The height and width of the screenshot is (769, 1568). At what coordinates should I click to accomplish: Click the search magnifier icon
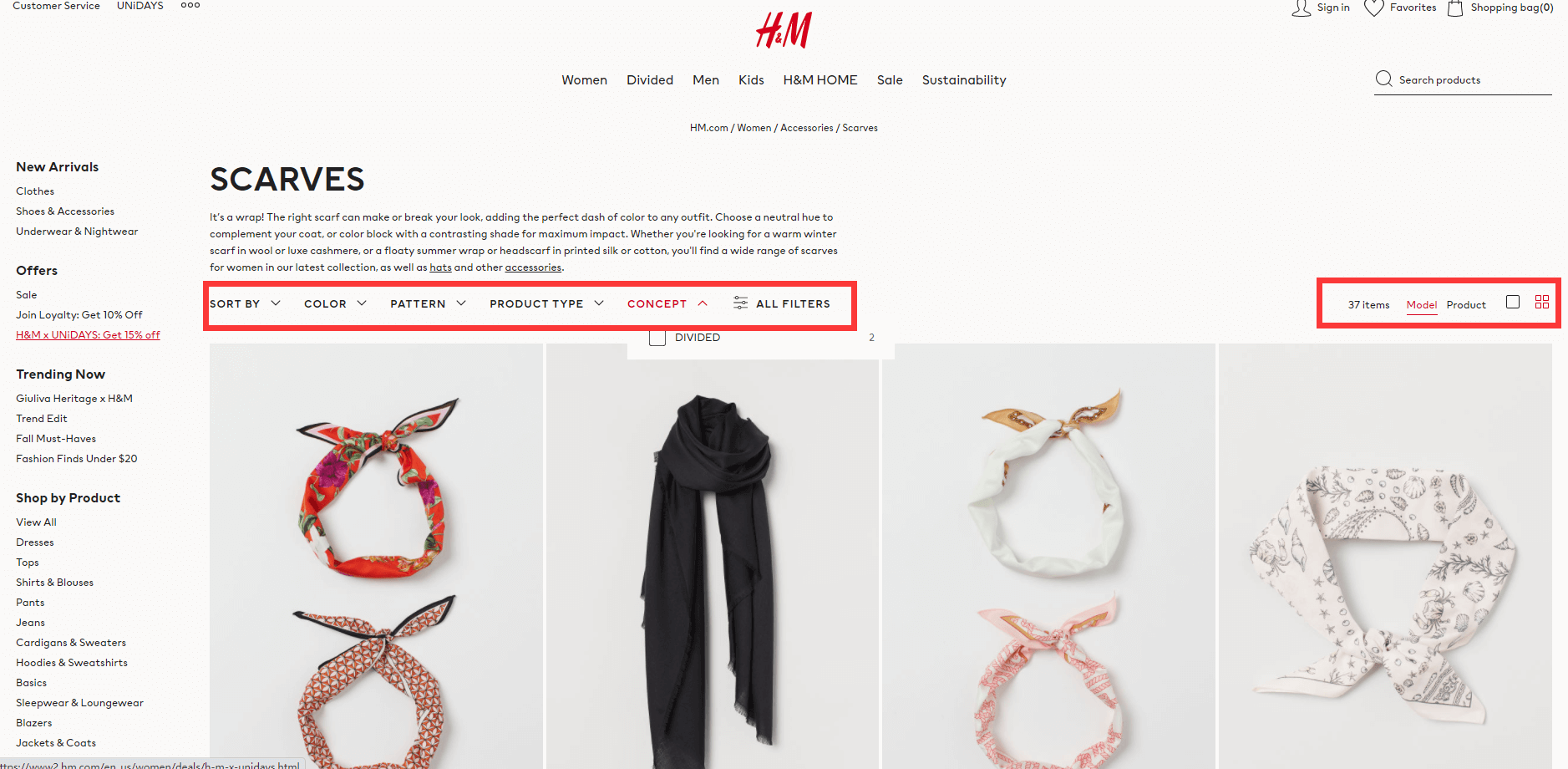[1384, 79]
